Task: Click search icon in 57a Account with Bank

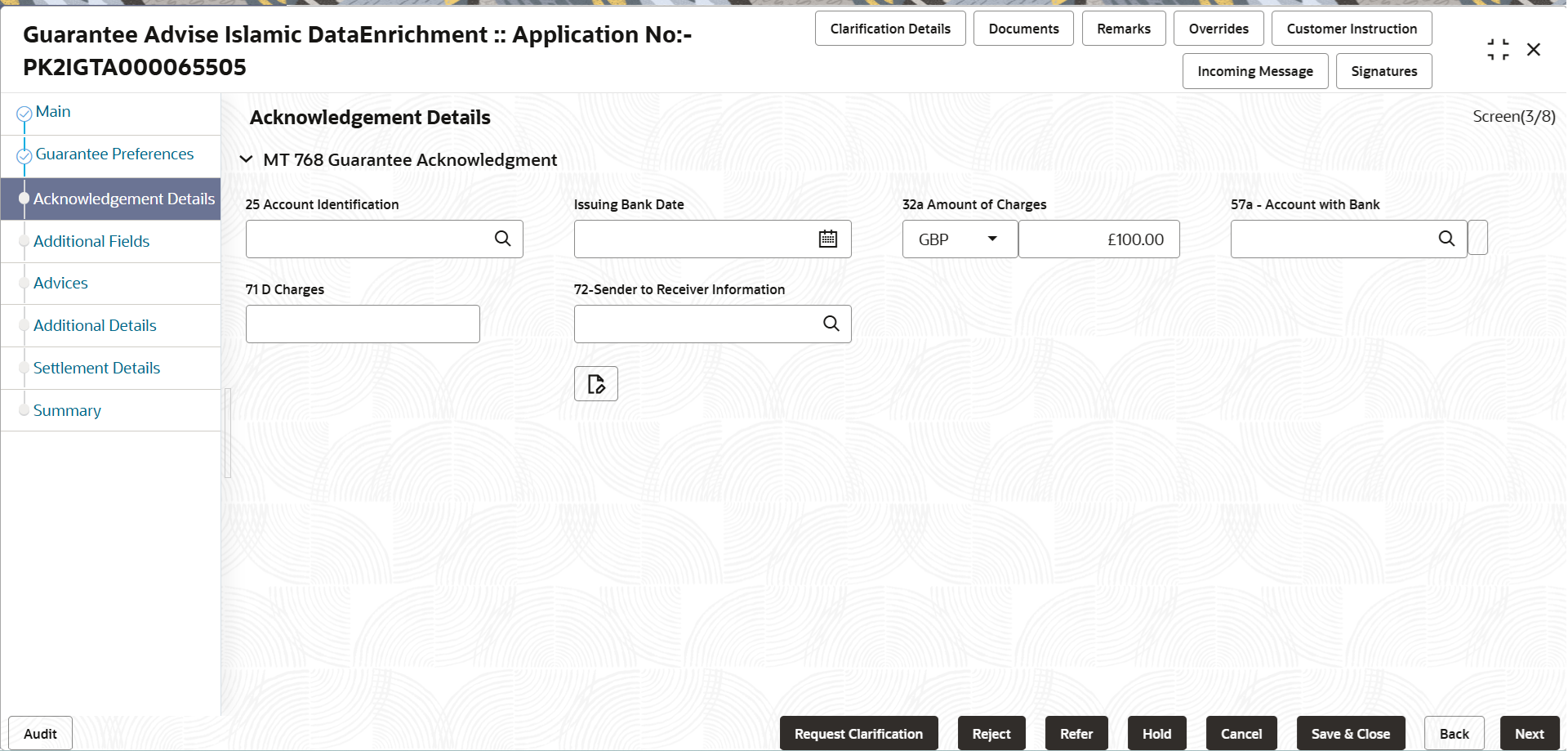Action: click(1445, 239)
